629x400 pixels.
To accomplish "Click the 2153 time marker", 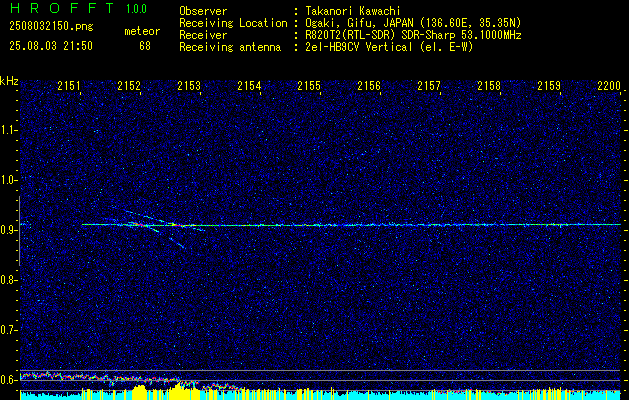I will pos(189,85).
